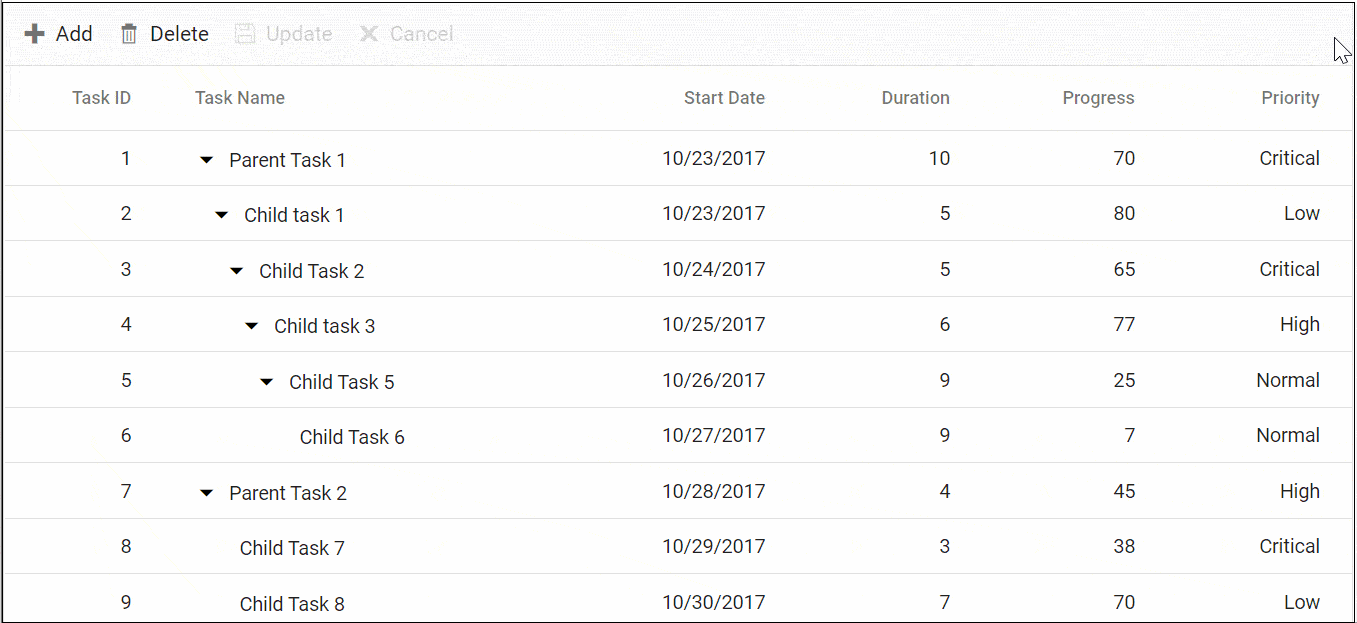This screenshot has width=1357, height=623.
Task: Click the Duration column header
Action: click(x=915, y=98)
